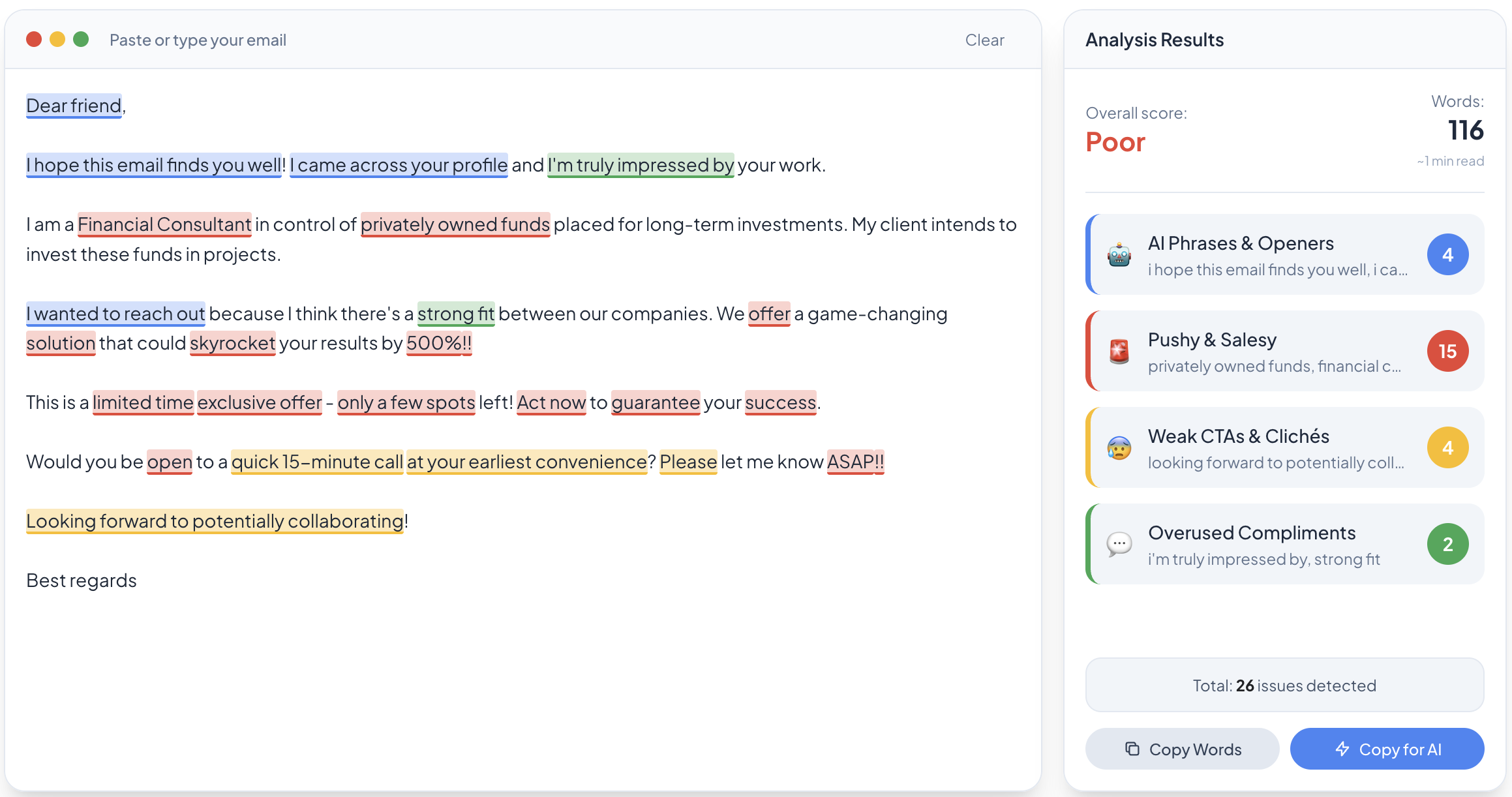Click the count badge showing 15
1512x797 pixels.
1447,351
